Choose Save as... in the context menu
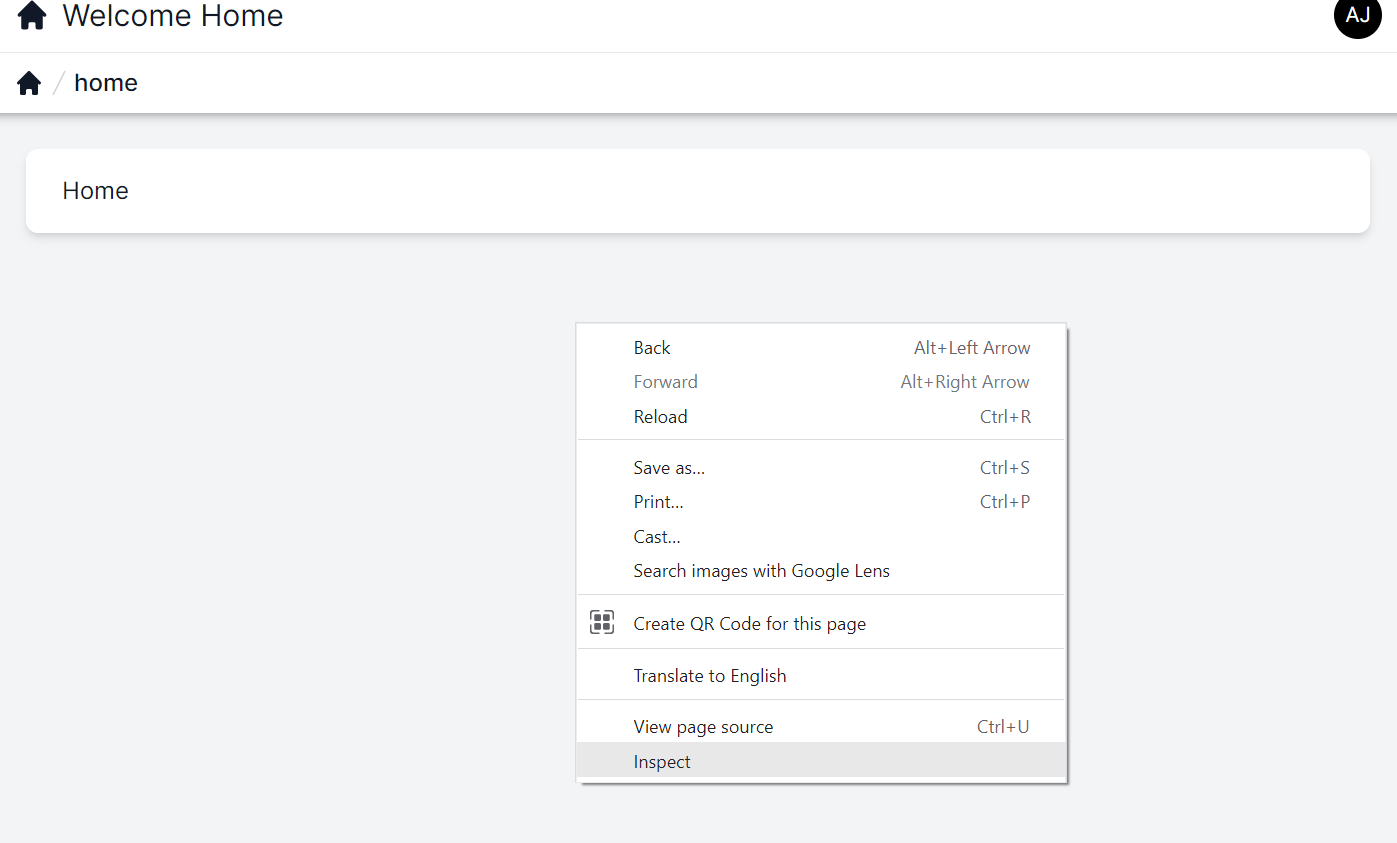Screen dimensions: 1397x843 click(669, 468)
